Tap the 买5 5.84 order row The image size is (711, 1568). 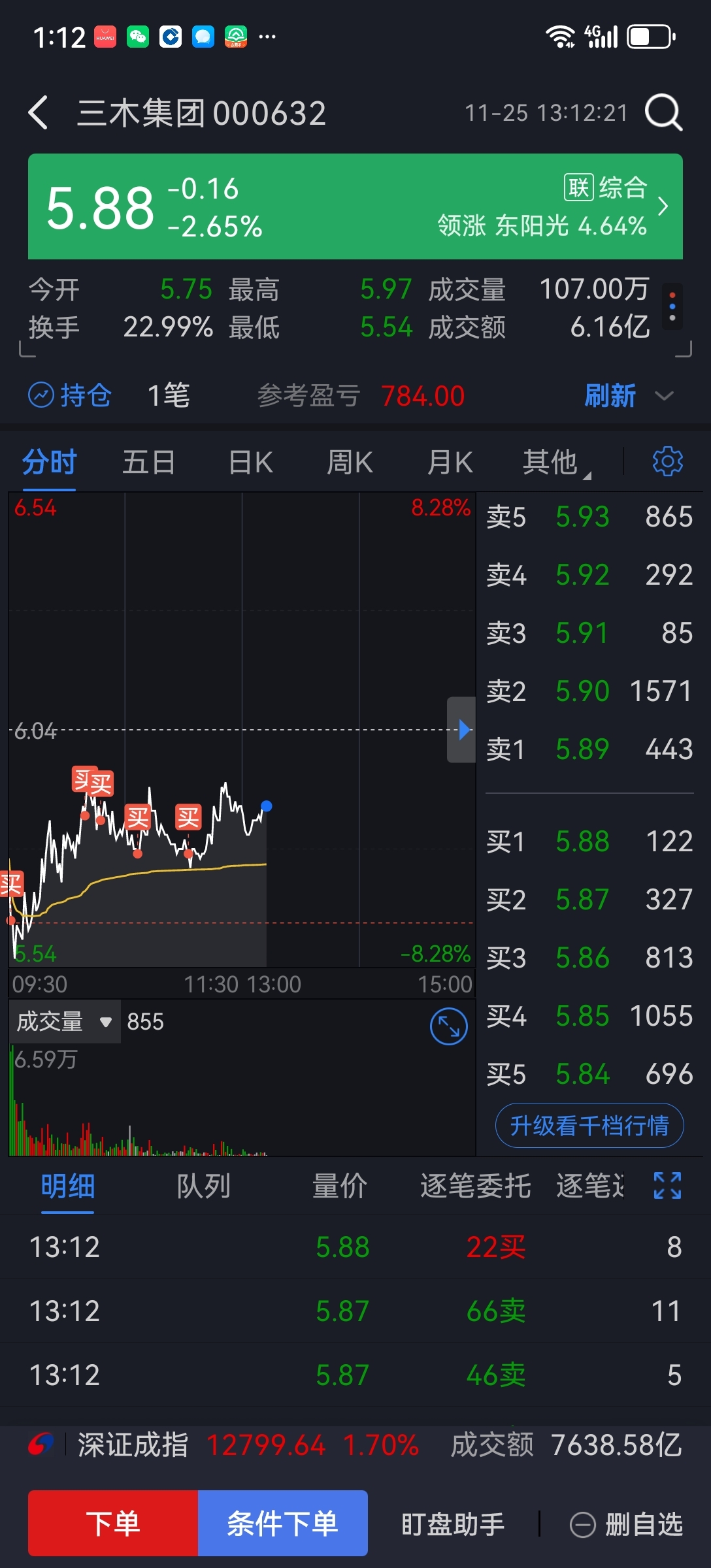(589, 1074)
